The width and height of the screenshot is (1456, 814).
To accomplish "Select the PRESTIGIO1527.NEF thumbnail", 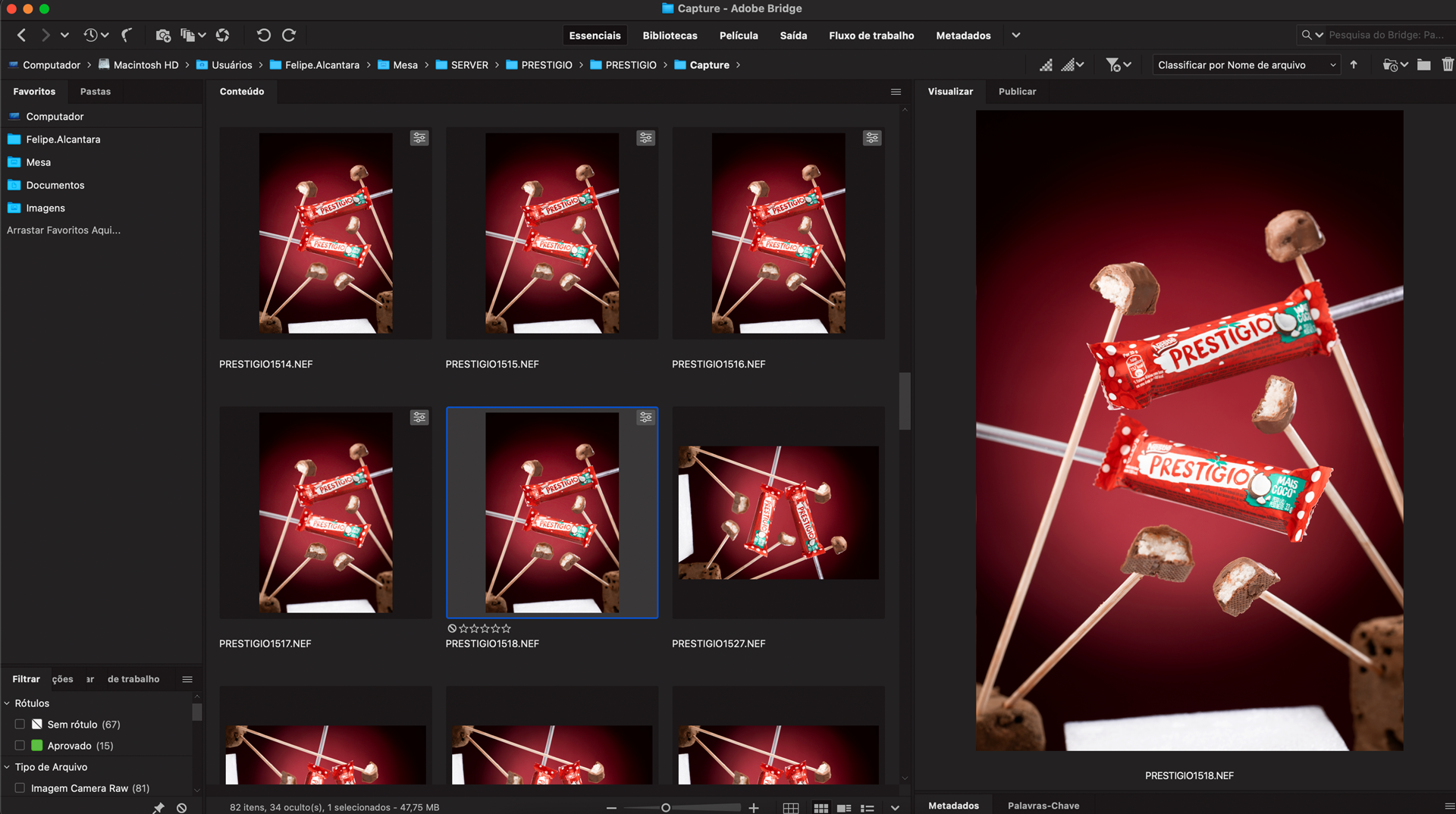I will click(x=778, y=512).
